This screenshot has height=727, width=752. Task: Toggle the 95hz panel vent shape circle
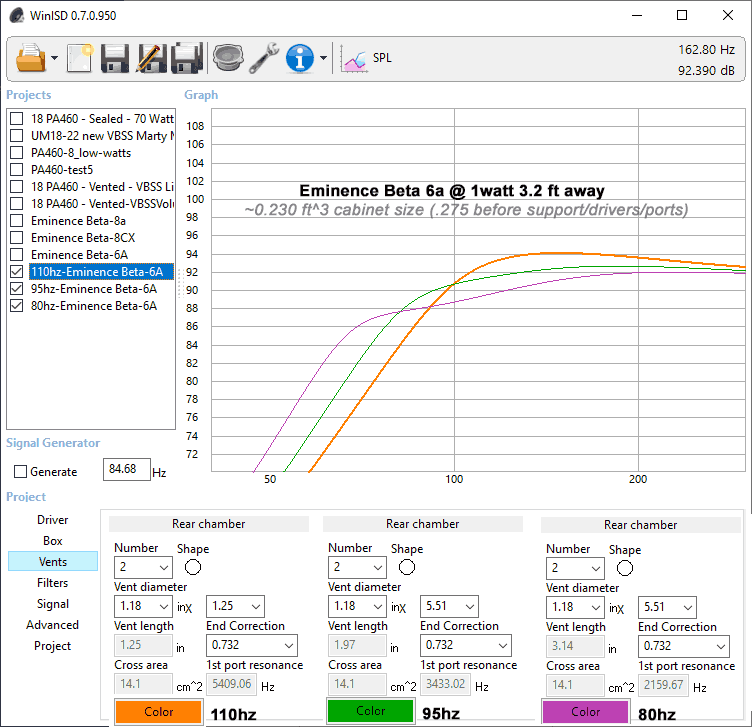pyautogui.click(x=407, y=567)
